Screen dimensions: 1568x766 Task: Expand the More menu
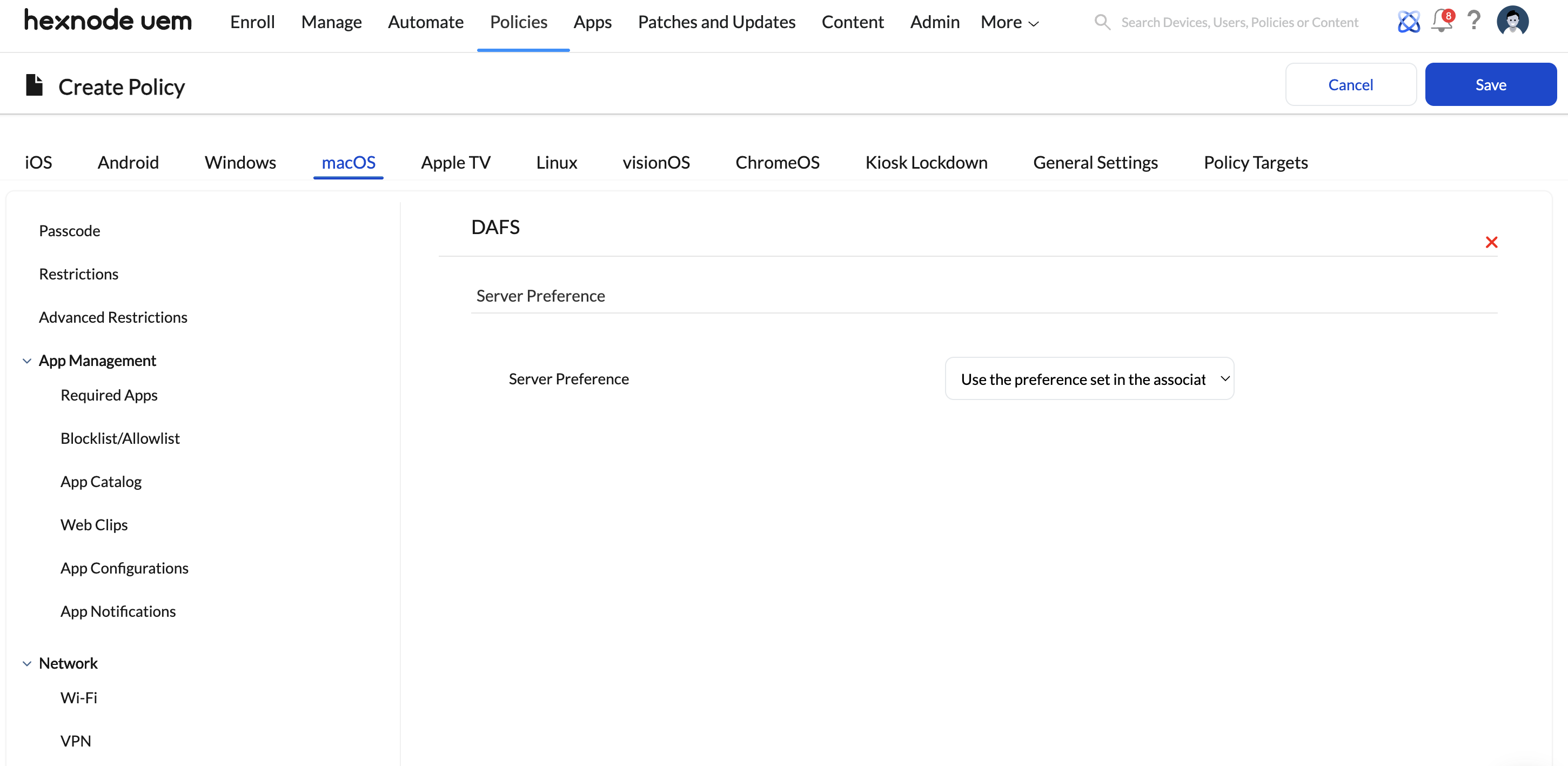1010,23
